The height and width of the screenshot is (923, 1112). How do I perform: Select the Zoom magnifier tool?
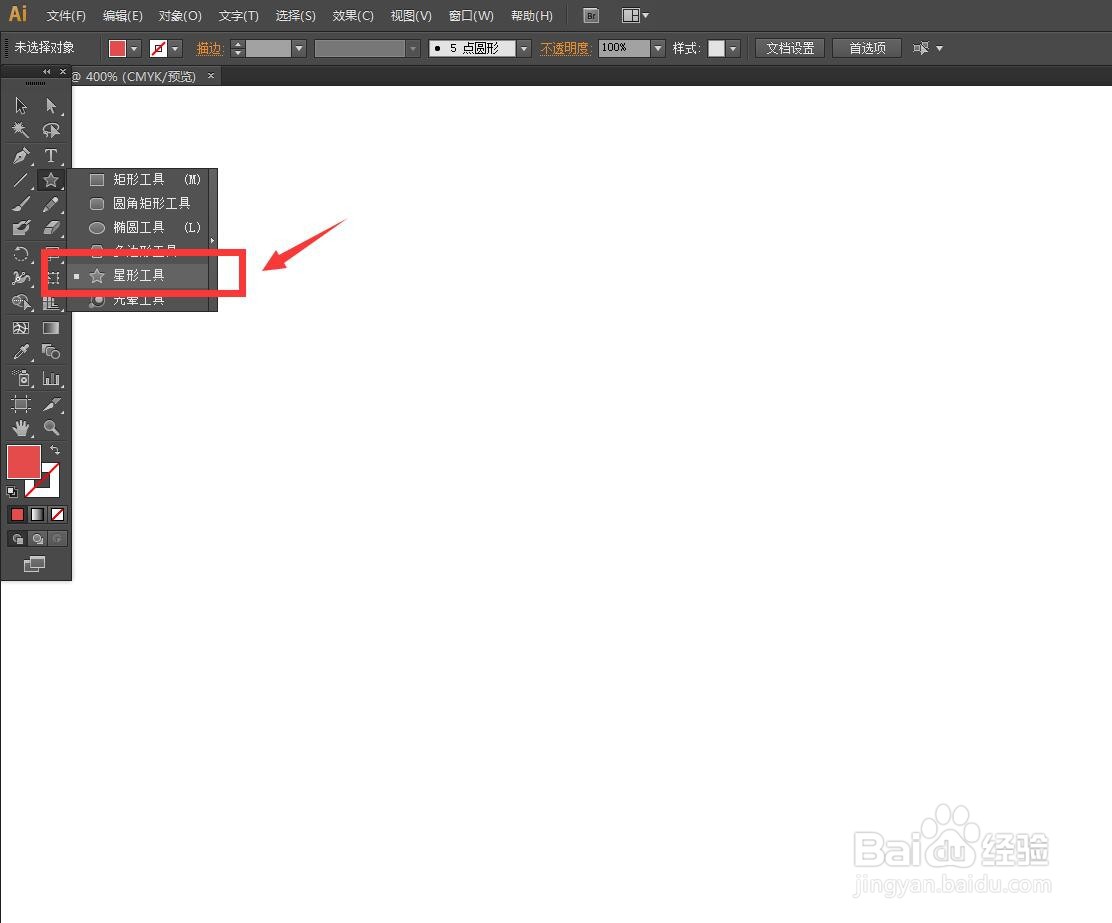pos(51,428)
